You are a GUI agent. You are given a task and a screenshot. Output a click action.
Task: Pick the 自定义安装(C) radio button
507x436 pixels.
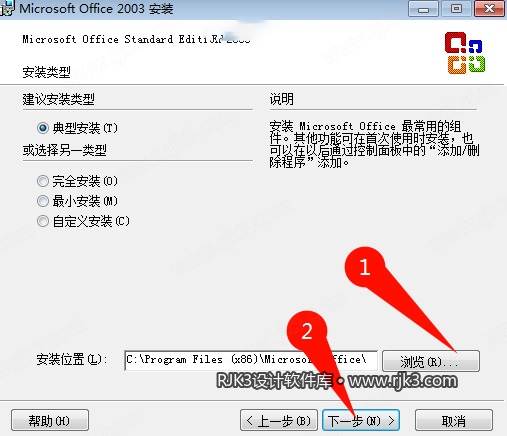click(43, 221)
